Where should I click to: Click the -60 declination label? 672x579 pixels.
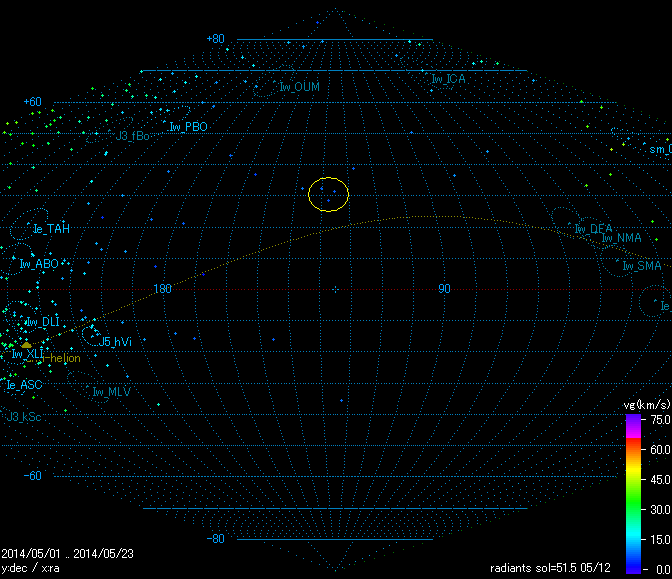33,476
